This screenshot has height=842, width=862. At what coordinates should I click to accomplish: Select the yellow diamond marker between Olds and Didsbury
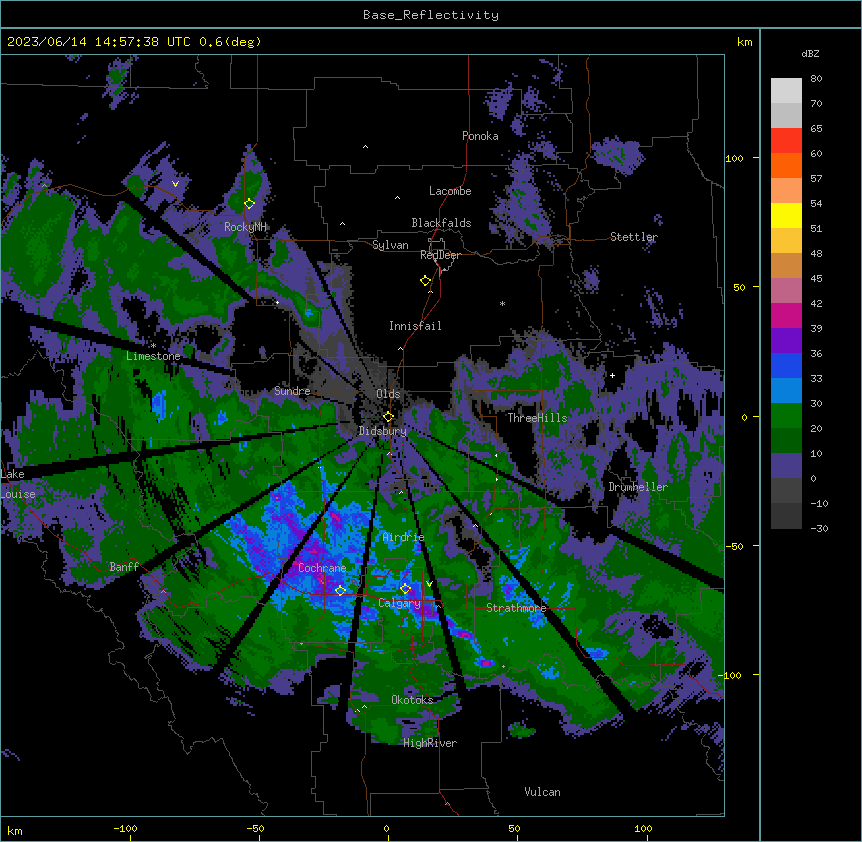388,416
